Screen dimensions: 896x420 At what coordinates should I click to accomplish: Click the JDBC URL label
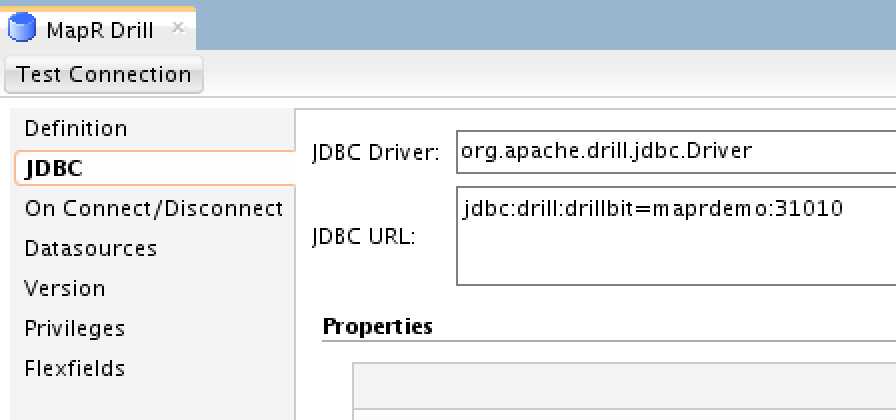tap(364, 237)
